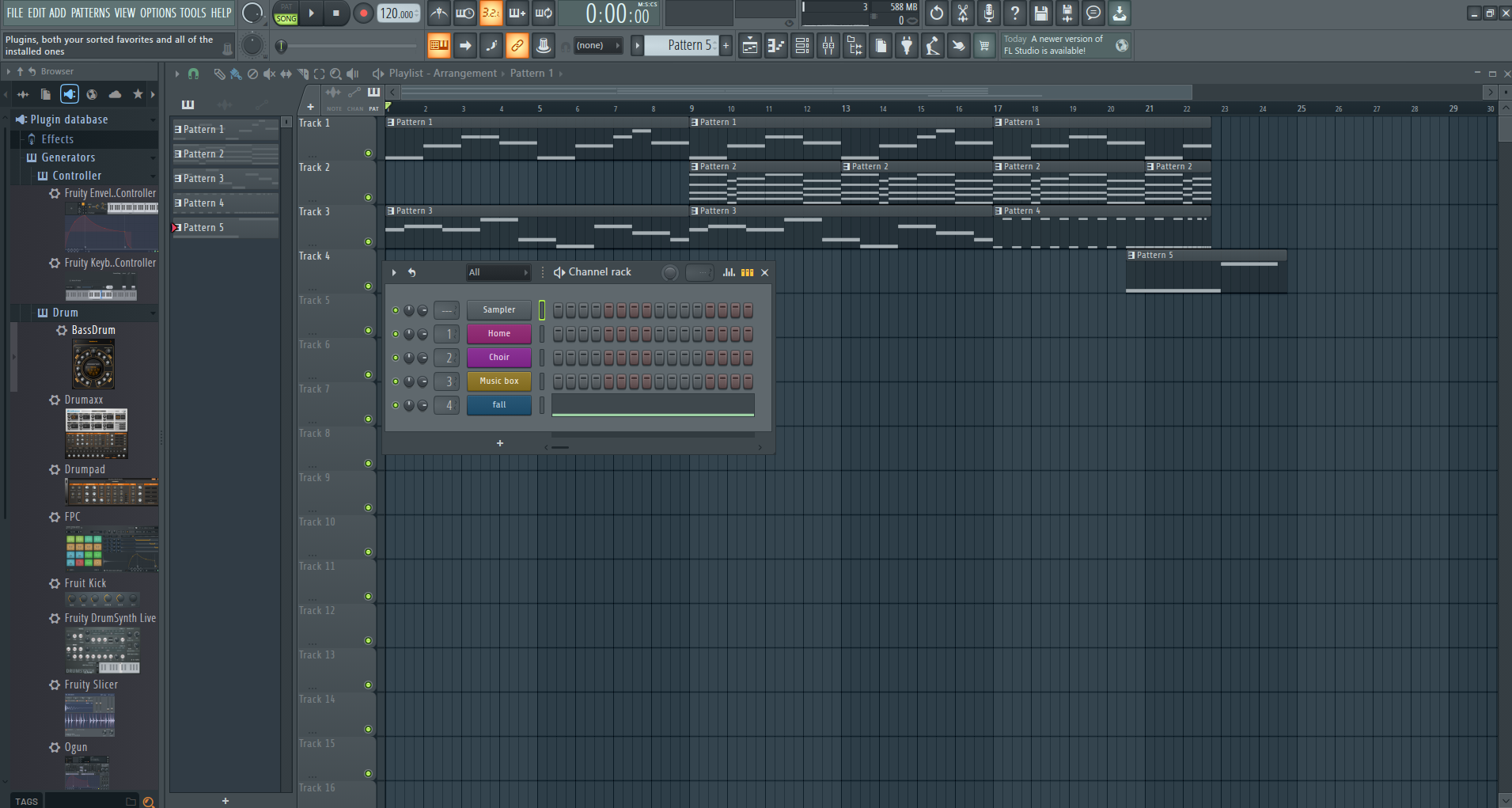The image size is (1512, 808).
Task: Click the save project icon
Action: (x=1041, y=13)
